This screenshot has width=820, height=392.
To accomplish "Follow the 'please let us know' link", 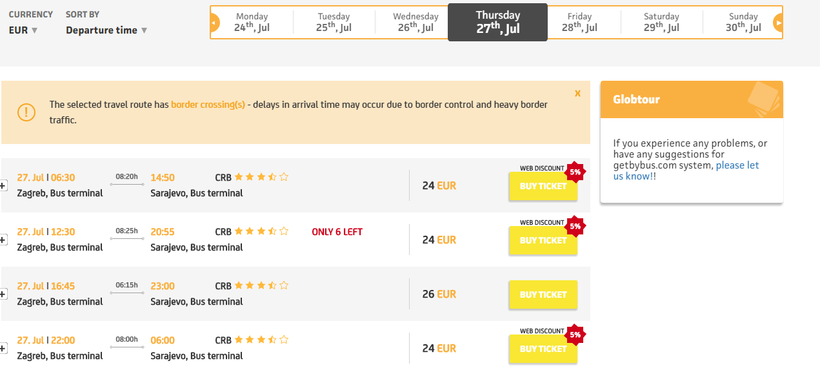I will click(x=686, y=171).
